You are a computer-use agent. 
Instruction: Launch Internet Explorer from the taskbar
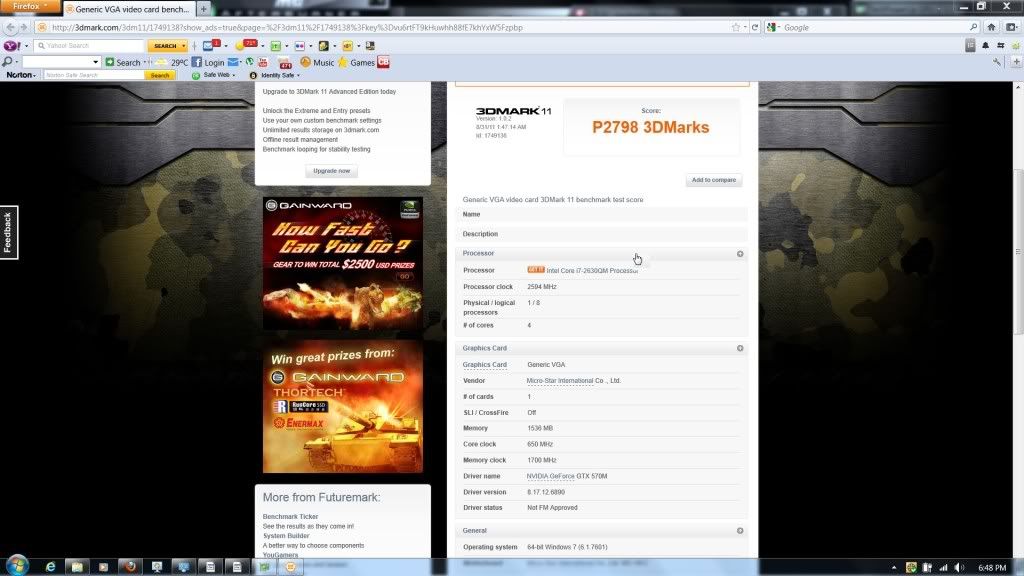point(50,567)
